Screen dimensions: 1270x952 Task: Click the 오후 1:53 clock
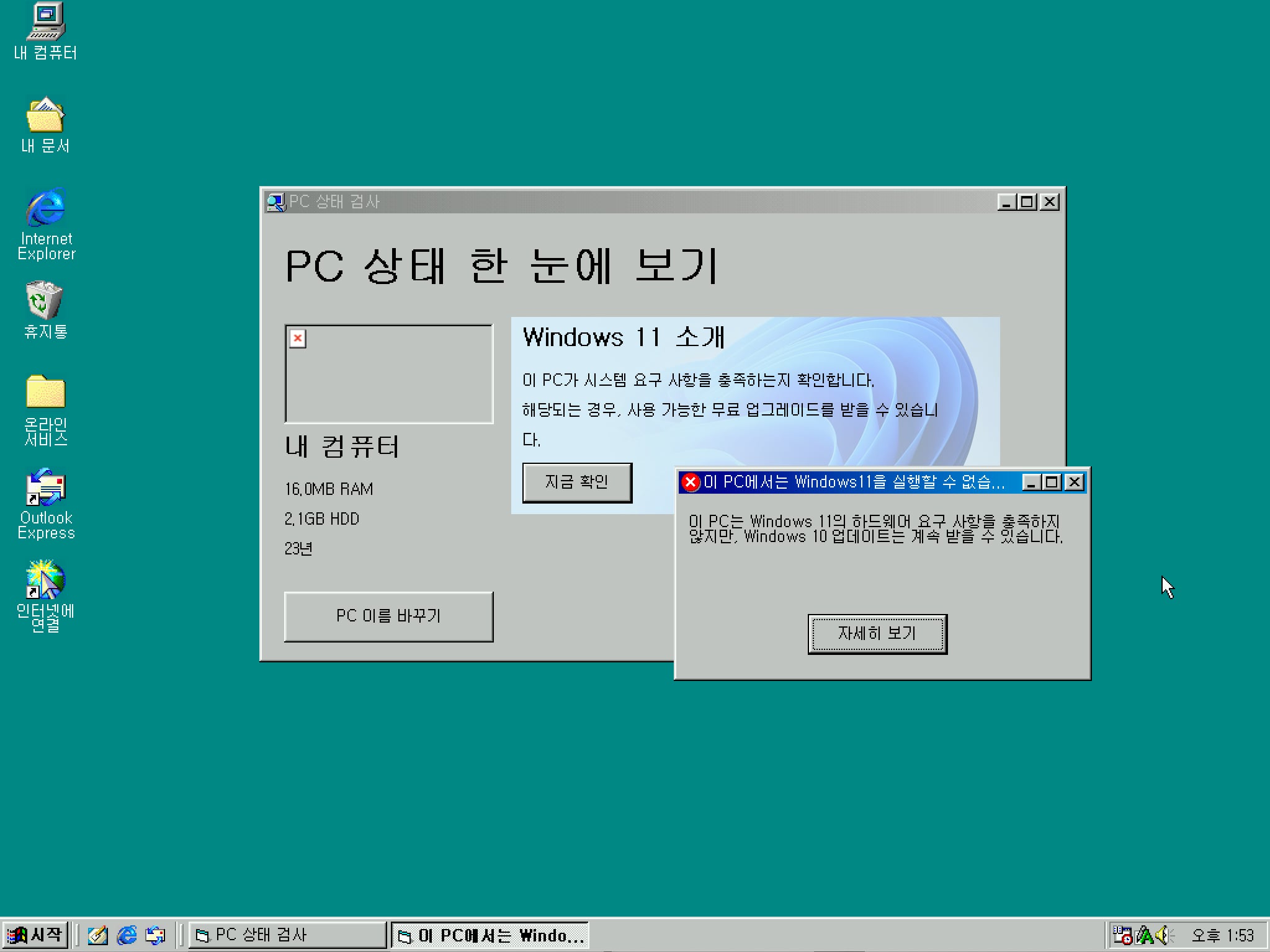tap(1222, 935)
